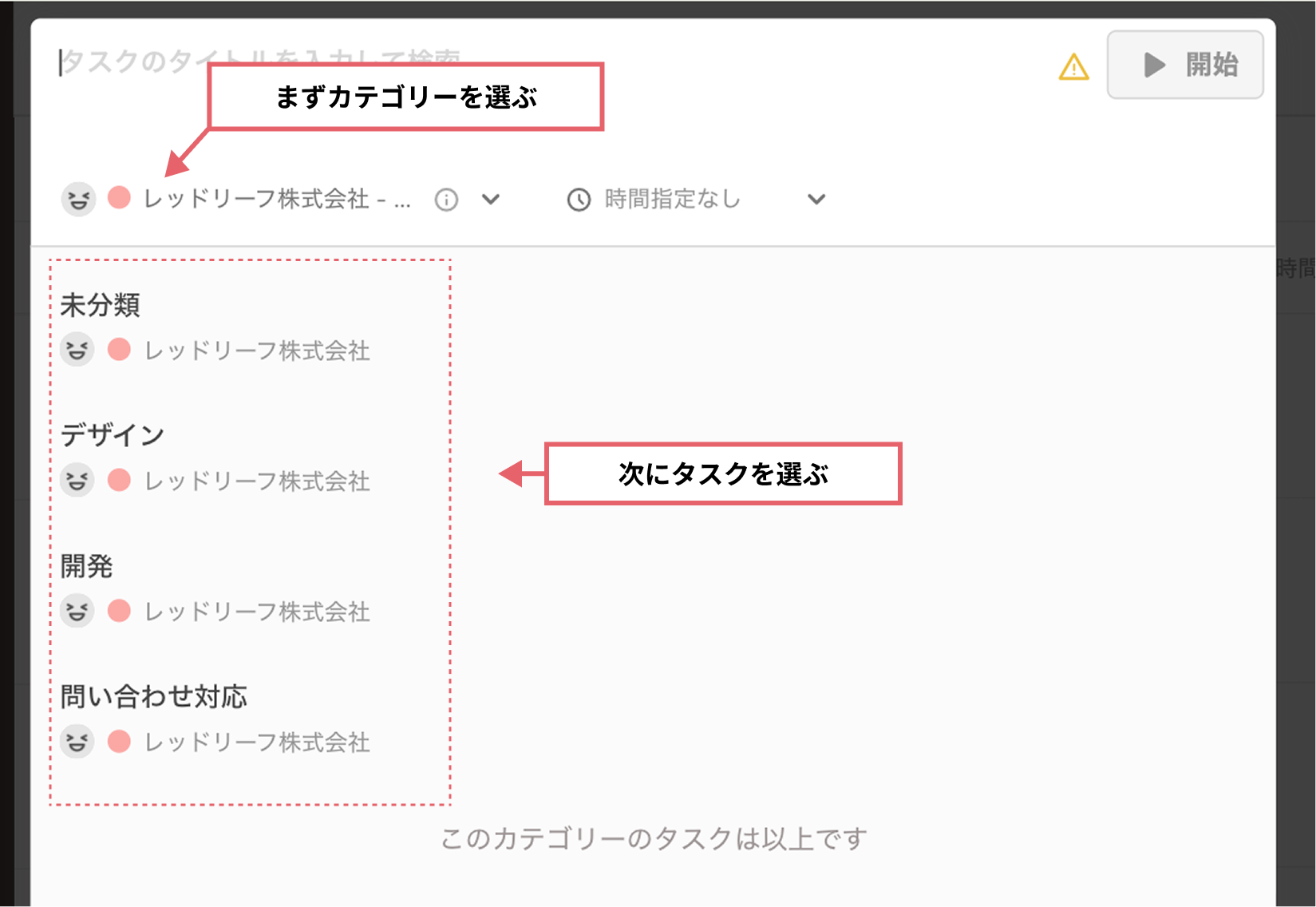Click the pink dot beside the header category name
This screenshot has height=907, width=1316.
coord(118,200)
